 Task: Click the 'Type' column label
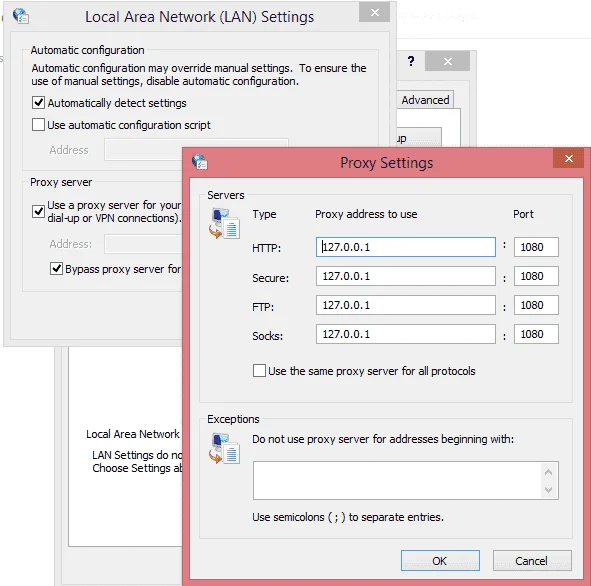tap(264, 214)
